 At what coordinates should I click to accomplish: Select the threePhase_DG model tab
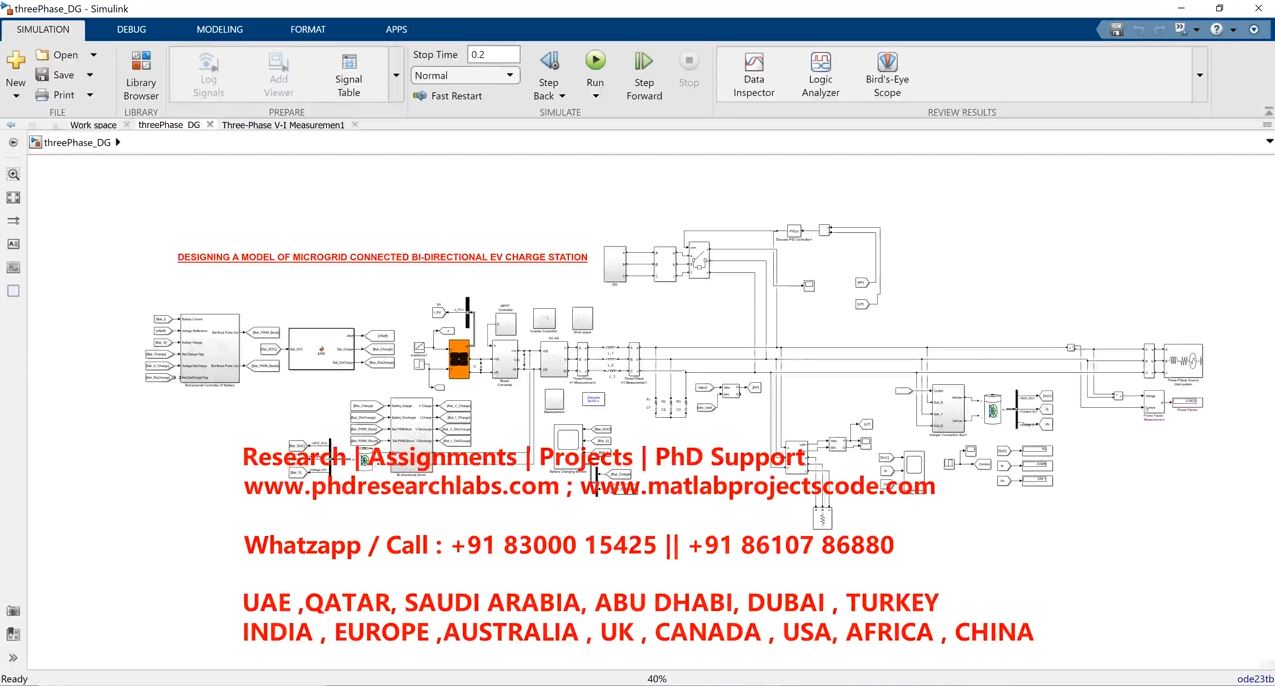click(x=169, y=125)
